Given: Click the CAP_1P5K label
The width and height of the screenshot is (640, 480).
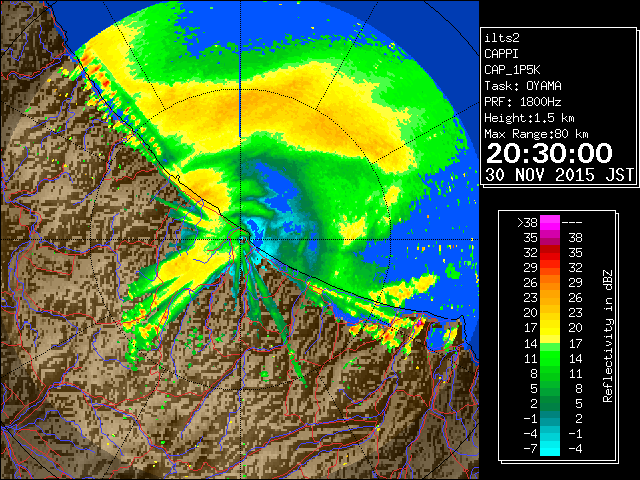Looking at the screenshot, I should tap(512, 70).
